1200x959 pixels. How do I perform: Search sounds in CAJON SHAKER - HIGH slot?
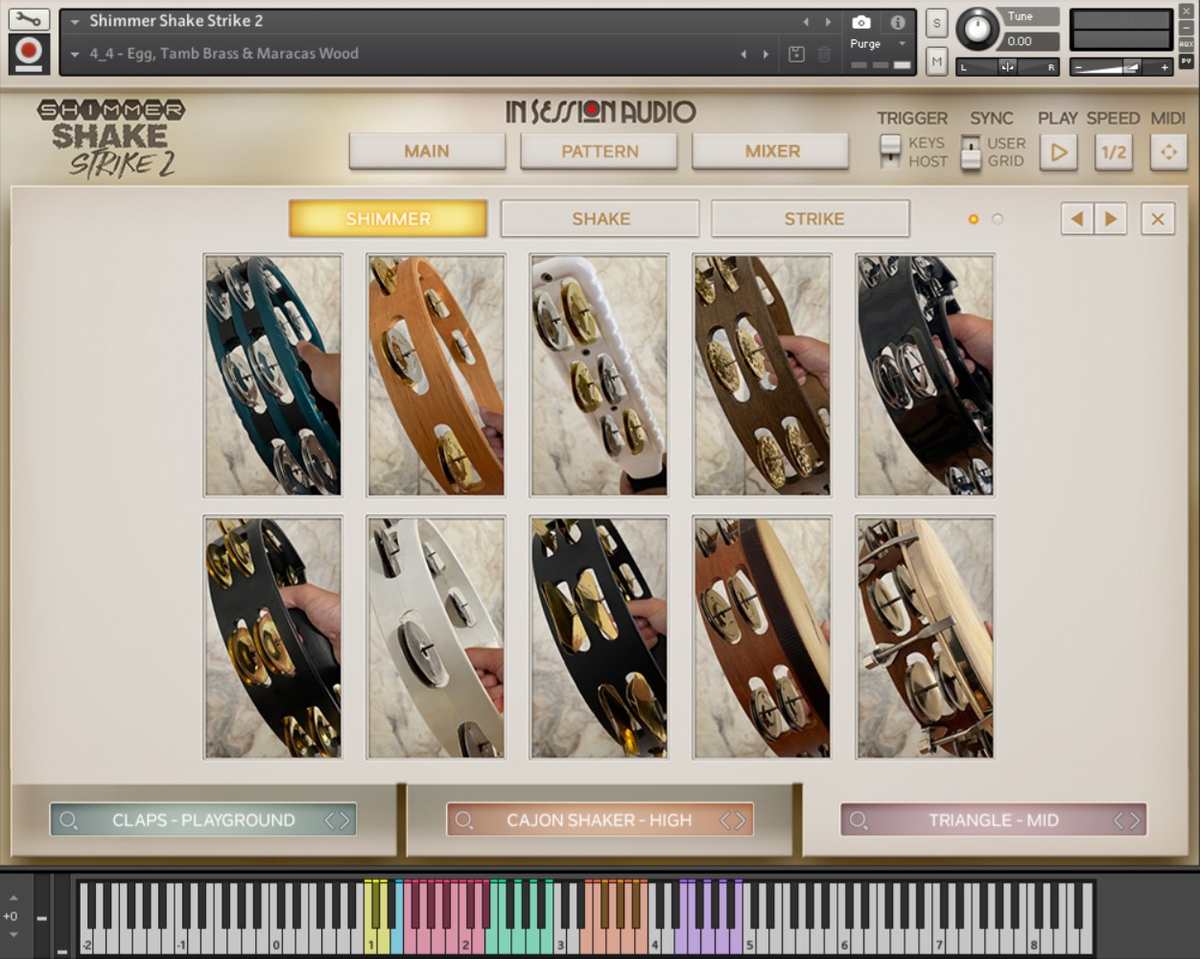pyautogui.click(x=465, y=820)
